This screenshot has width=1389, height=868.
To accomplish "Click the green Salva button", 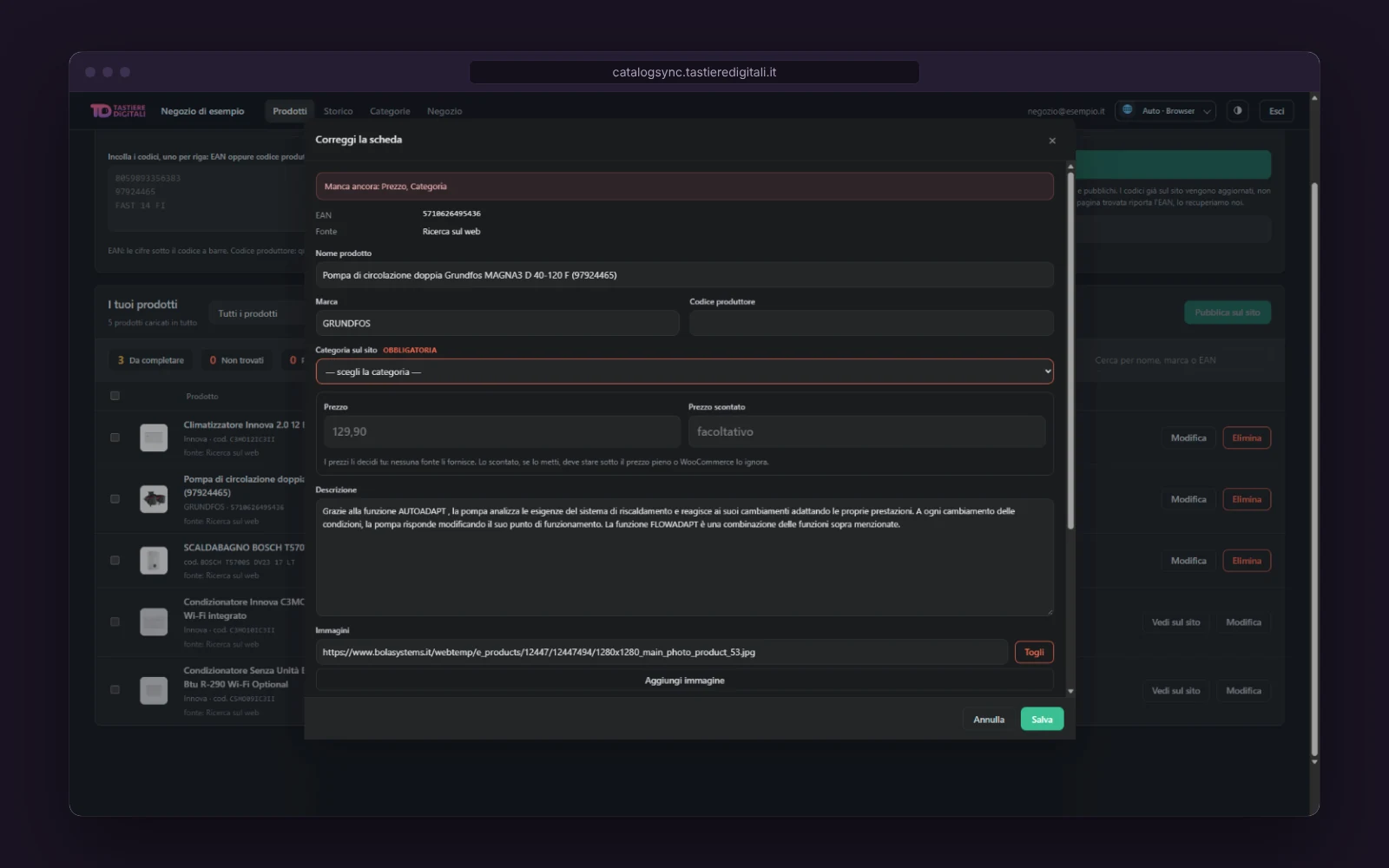I will click(1042, 720).
